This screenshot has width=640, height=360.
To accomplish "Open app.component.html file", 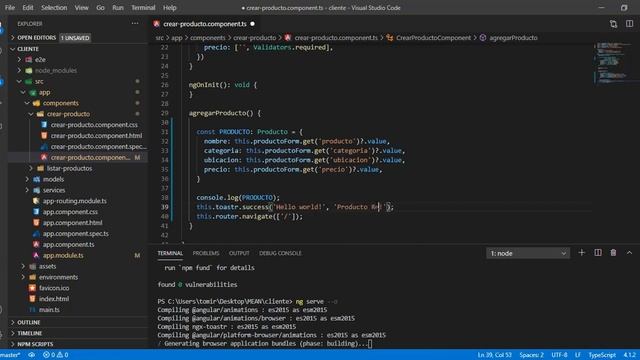I will pos(73,222).
